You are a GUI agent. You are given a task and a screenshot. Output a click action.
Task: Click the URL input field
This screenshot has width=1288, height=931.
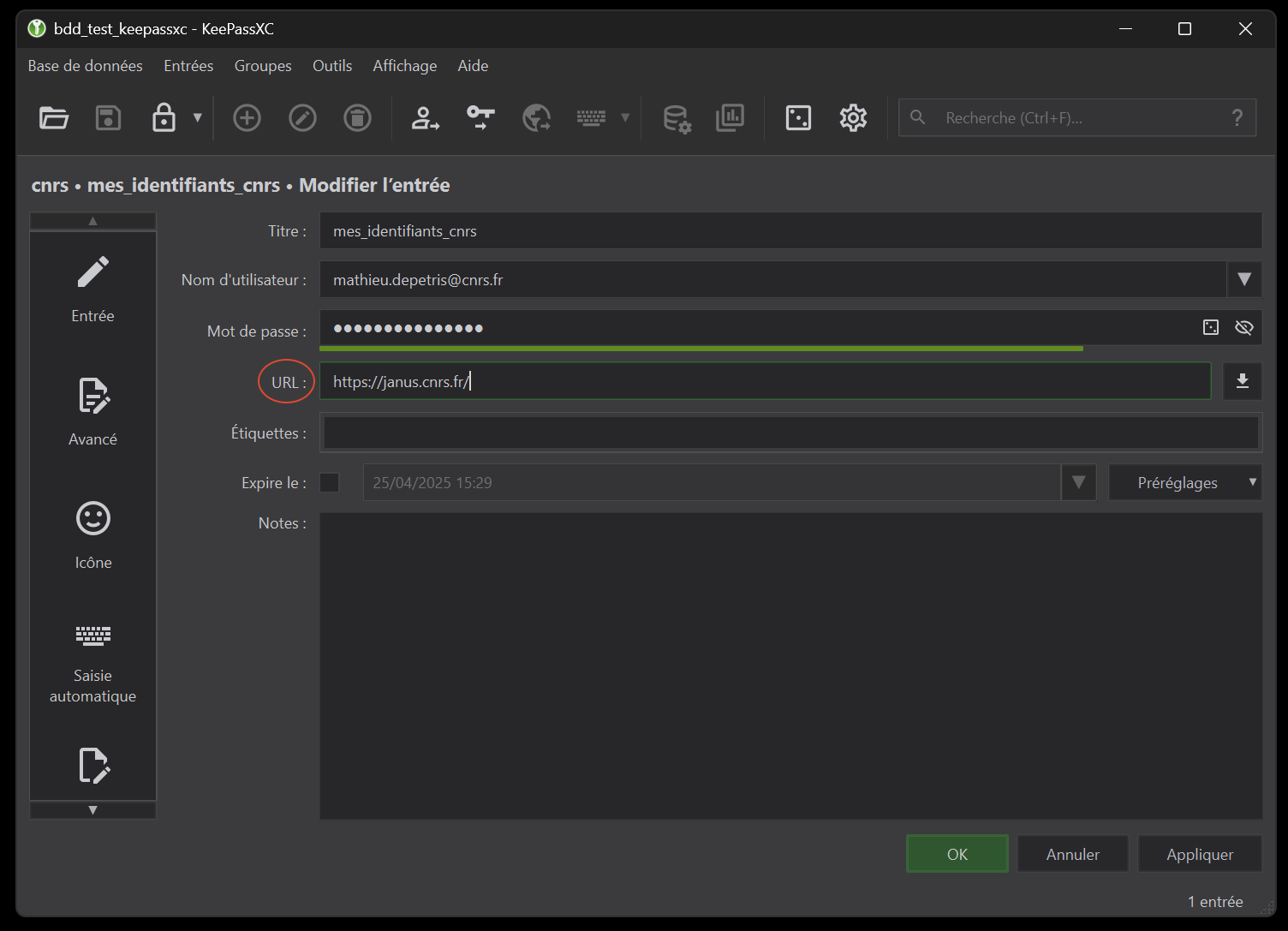[x=766, y=381]
